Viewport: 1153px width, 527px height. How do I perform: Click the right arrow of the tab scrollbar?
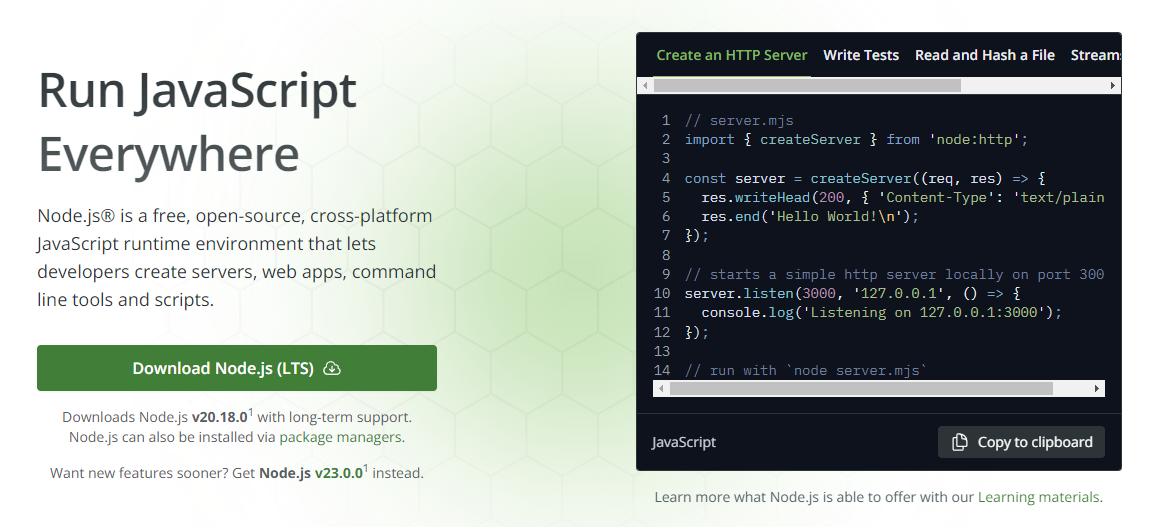coord(1113,85)
